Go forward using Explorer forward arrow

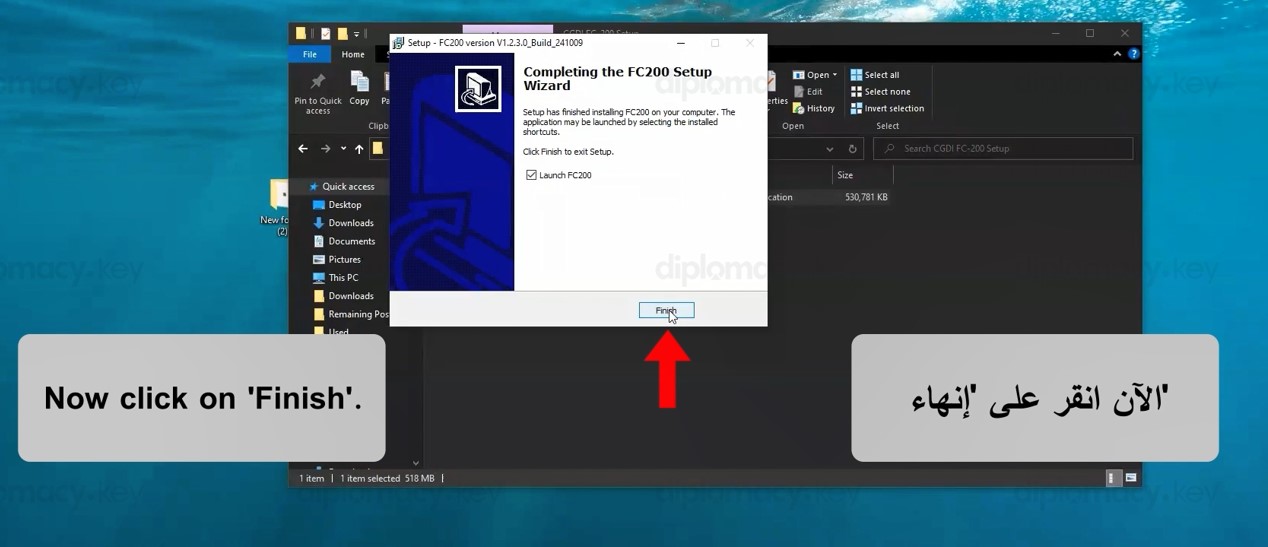[325, 149]
